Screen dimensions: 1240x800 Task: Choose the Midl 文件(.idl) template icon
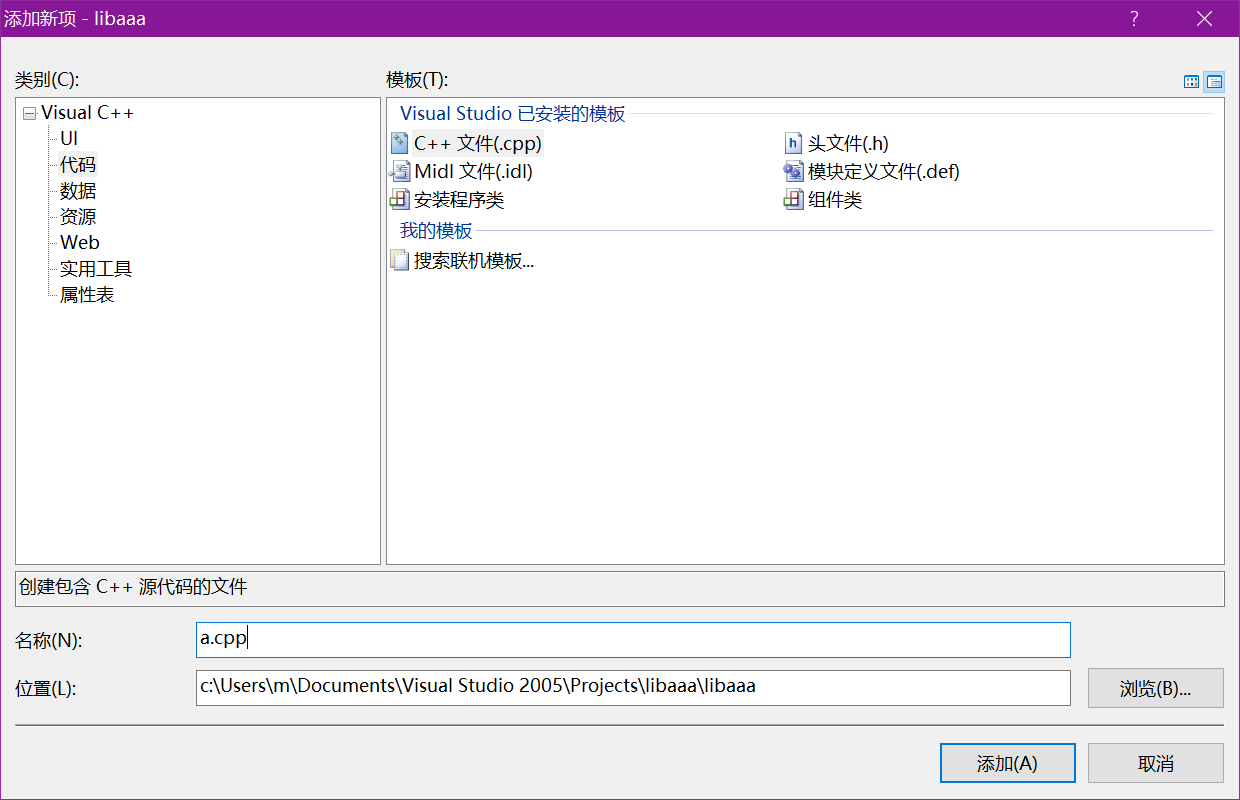(x=400, y=171)
